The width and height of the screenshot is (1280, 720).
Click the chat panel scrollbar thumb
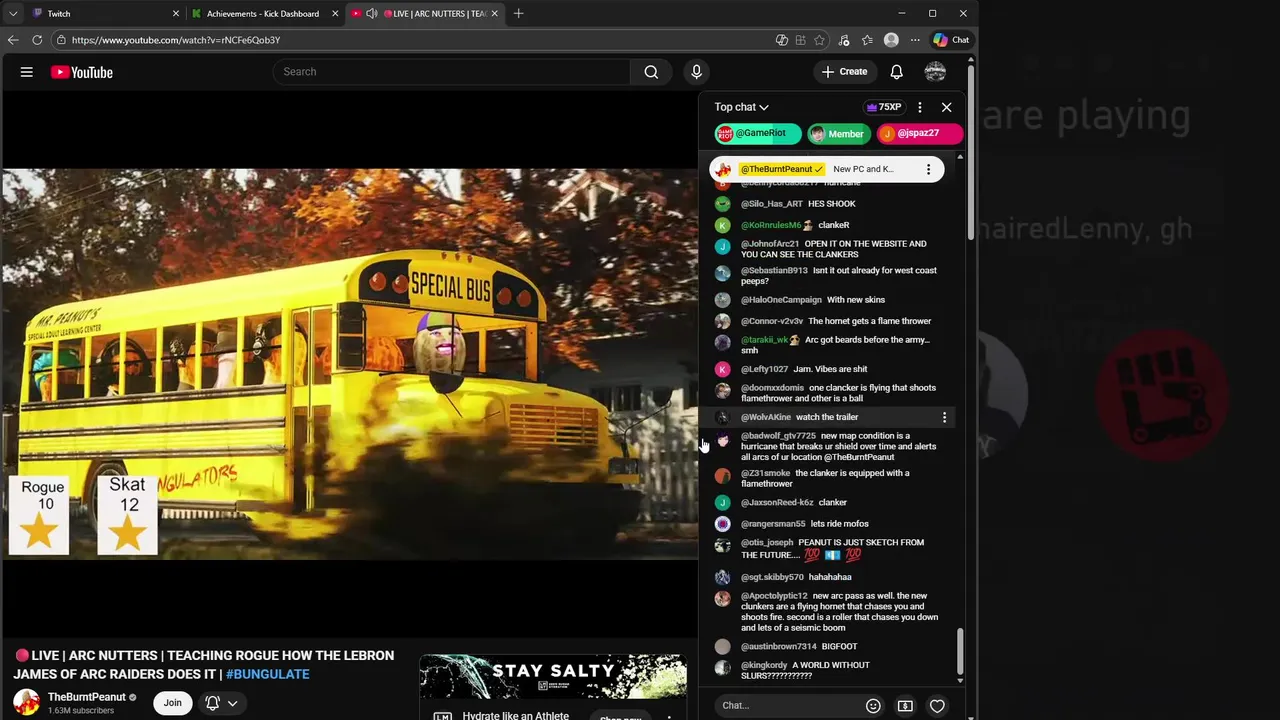click(960, 651)
